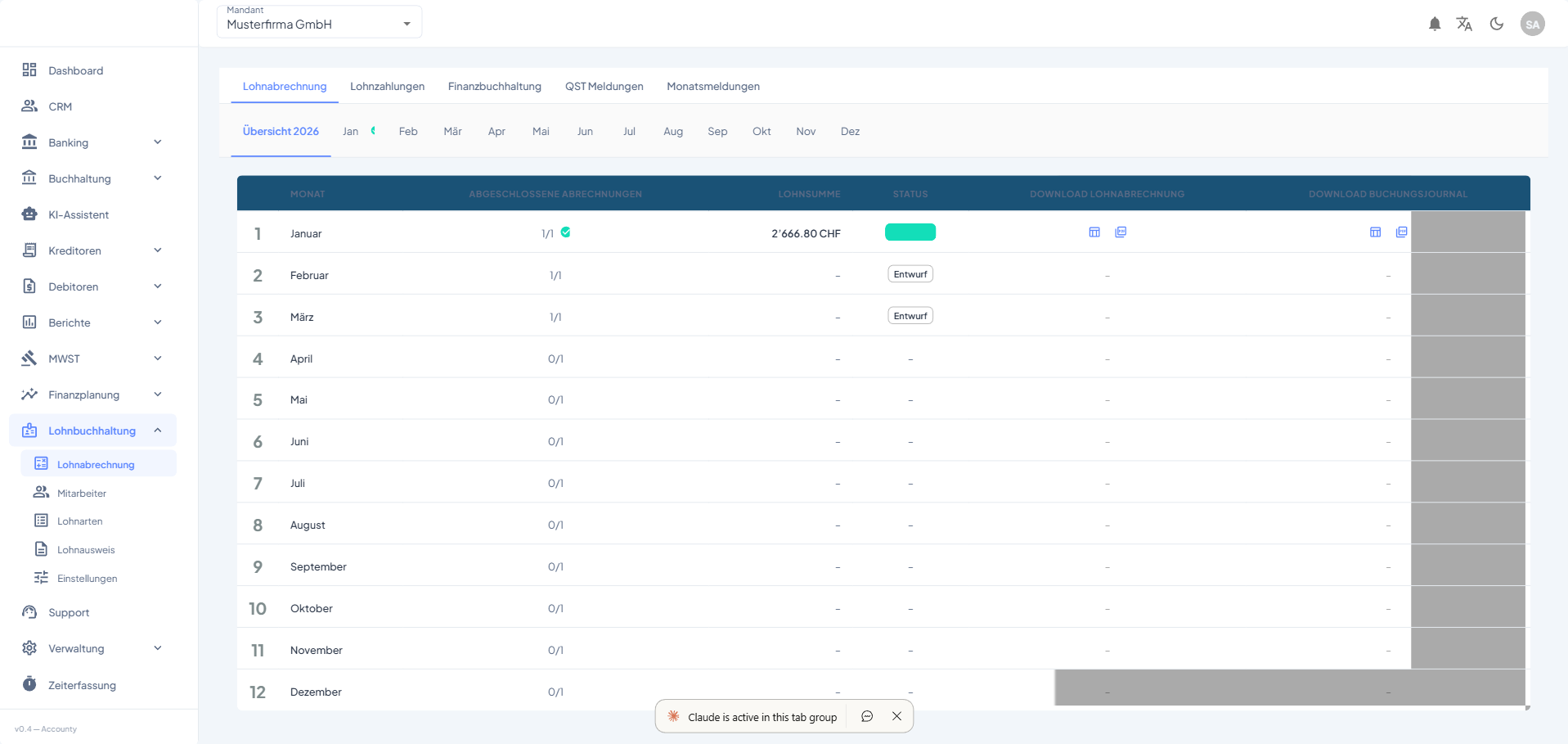Download January Lohnabrechnung table icon

point(1094,232)
